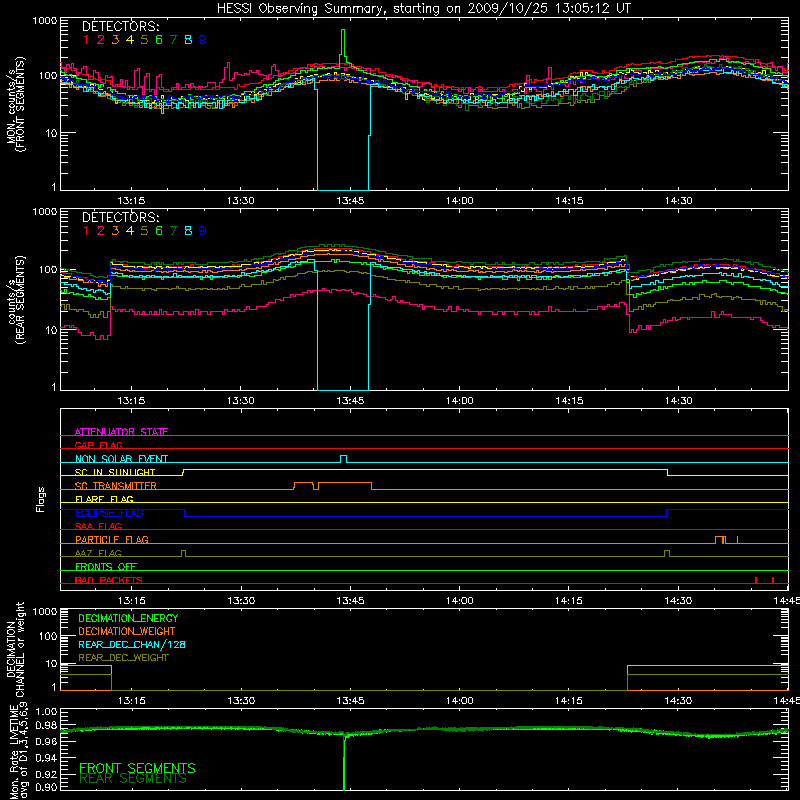Select cyan detector 8 in front segments legend
Viewport: 800px width, 800px height.
(188, 40)
